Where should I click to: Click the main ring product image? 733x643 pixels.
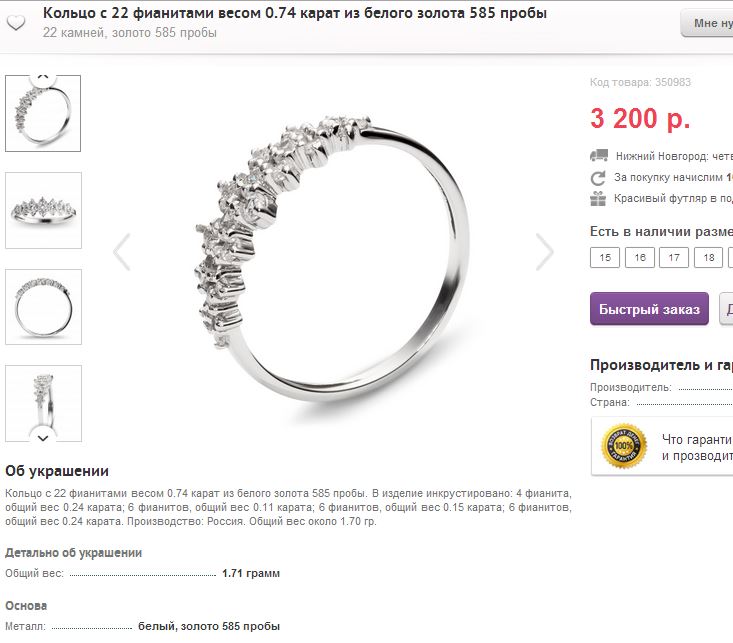332,257
